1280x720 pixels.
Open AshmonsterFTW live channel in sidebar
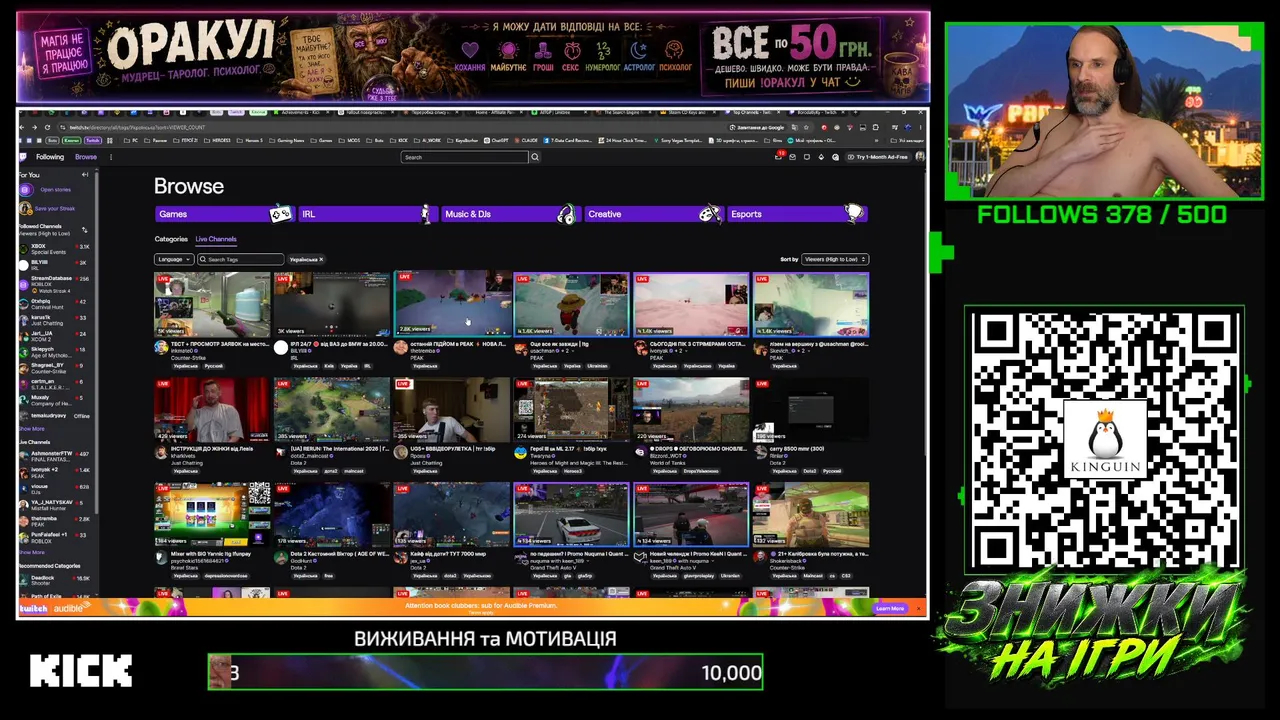55,456
